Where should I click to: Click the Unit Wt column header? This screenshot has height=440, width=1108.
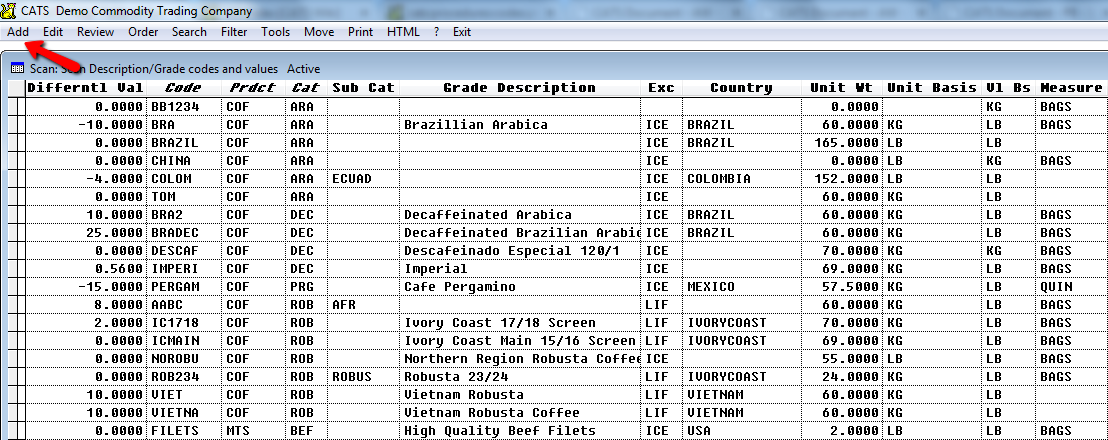pyautogui.click(x=841, y=88)
